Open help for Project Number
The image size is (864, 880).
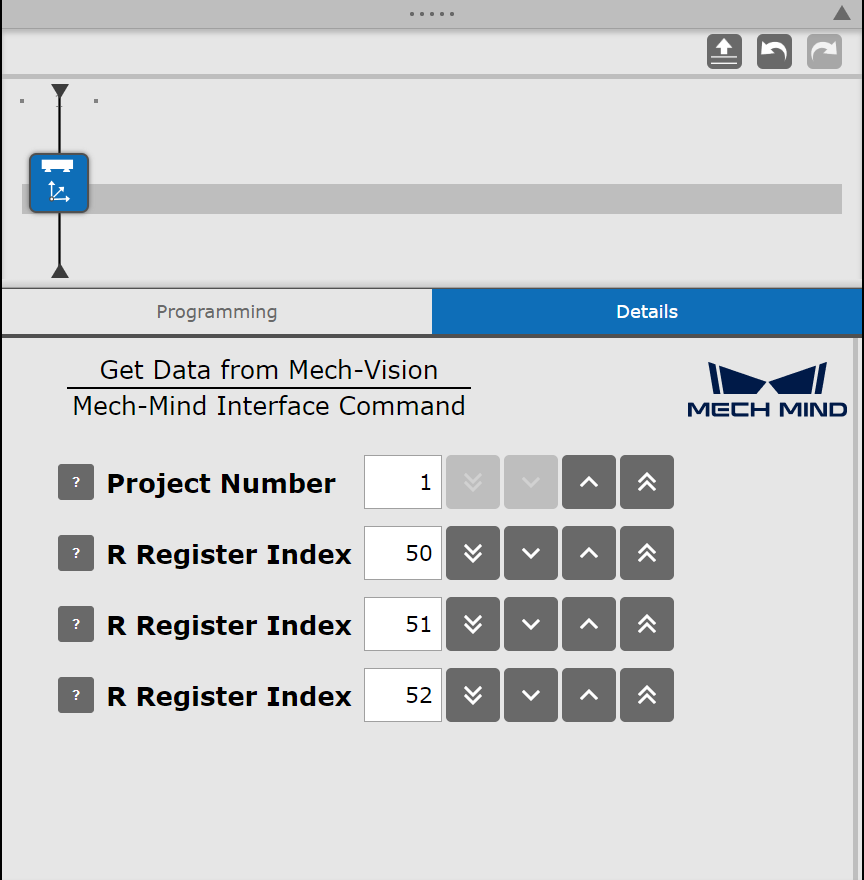(76, 482)
